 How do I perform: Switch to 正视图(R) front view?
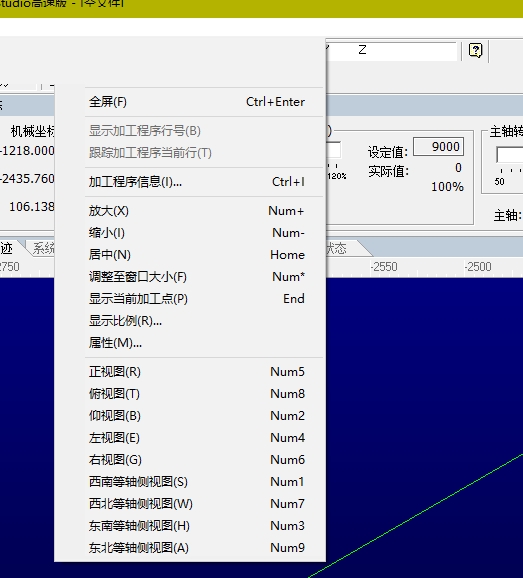point(197,372)
